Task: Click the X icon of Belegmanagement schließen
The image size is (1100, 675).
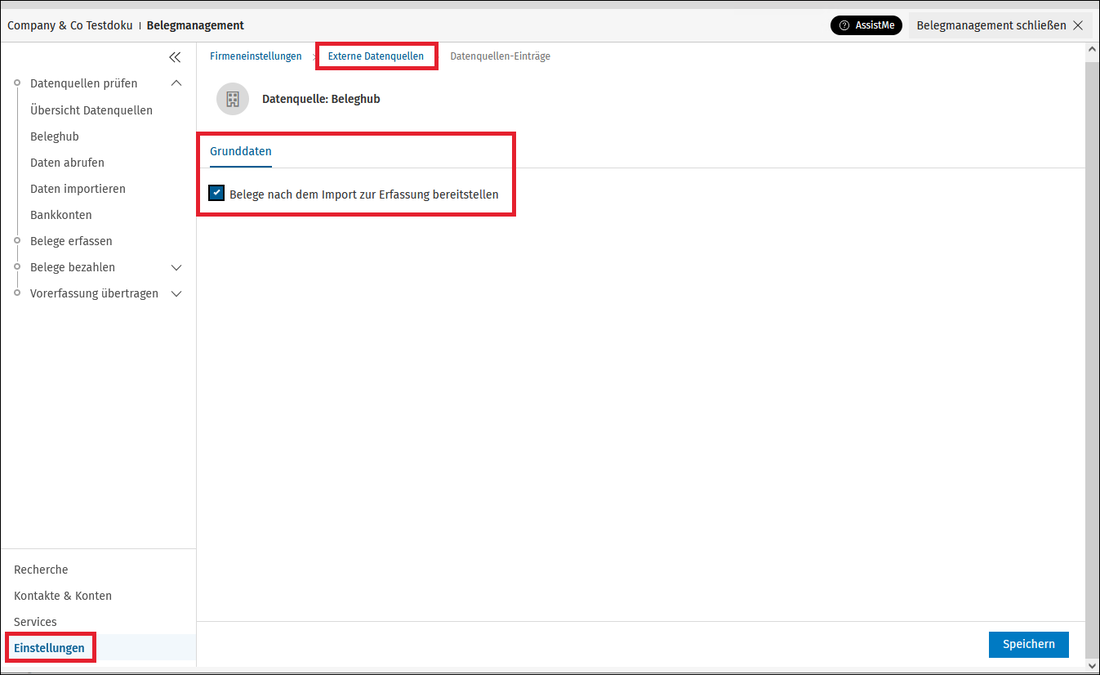Action: pos(1078,25)
